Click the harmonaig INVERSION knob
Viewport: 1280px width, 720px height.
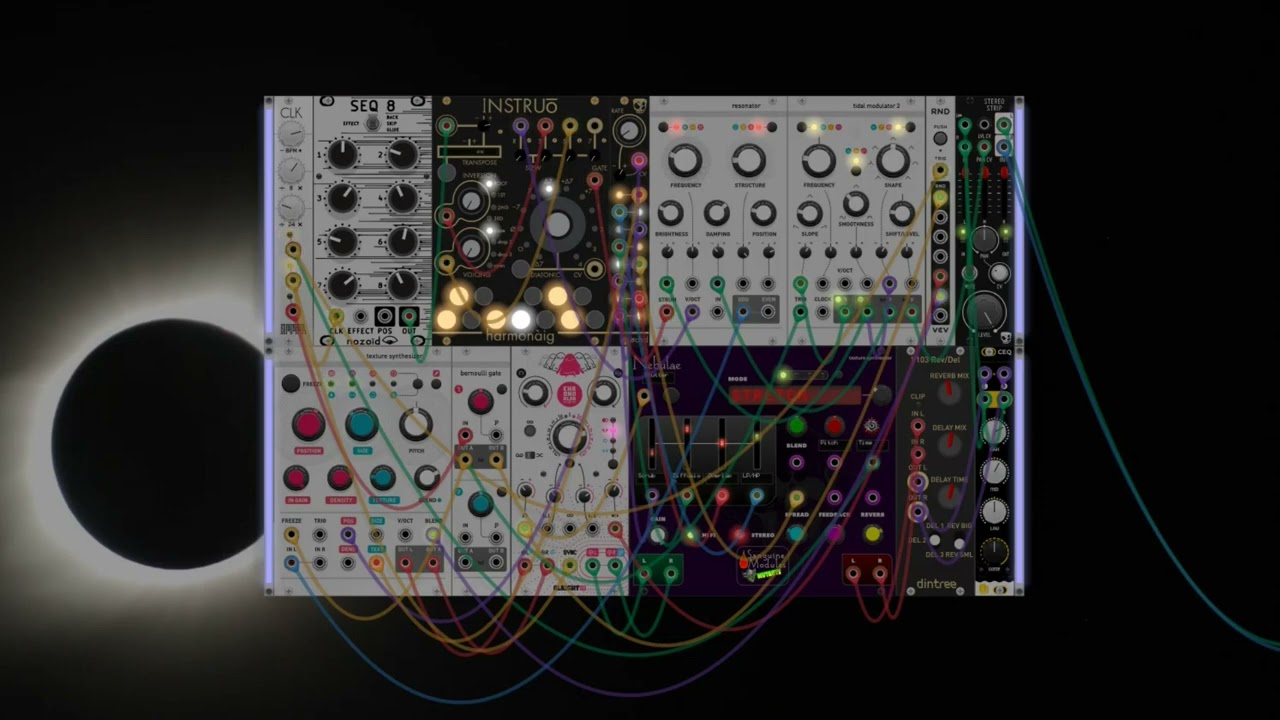pos(470,203)
